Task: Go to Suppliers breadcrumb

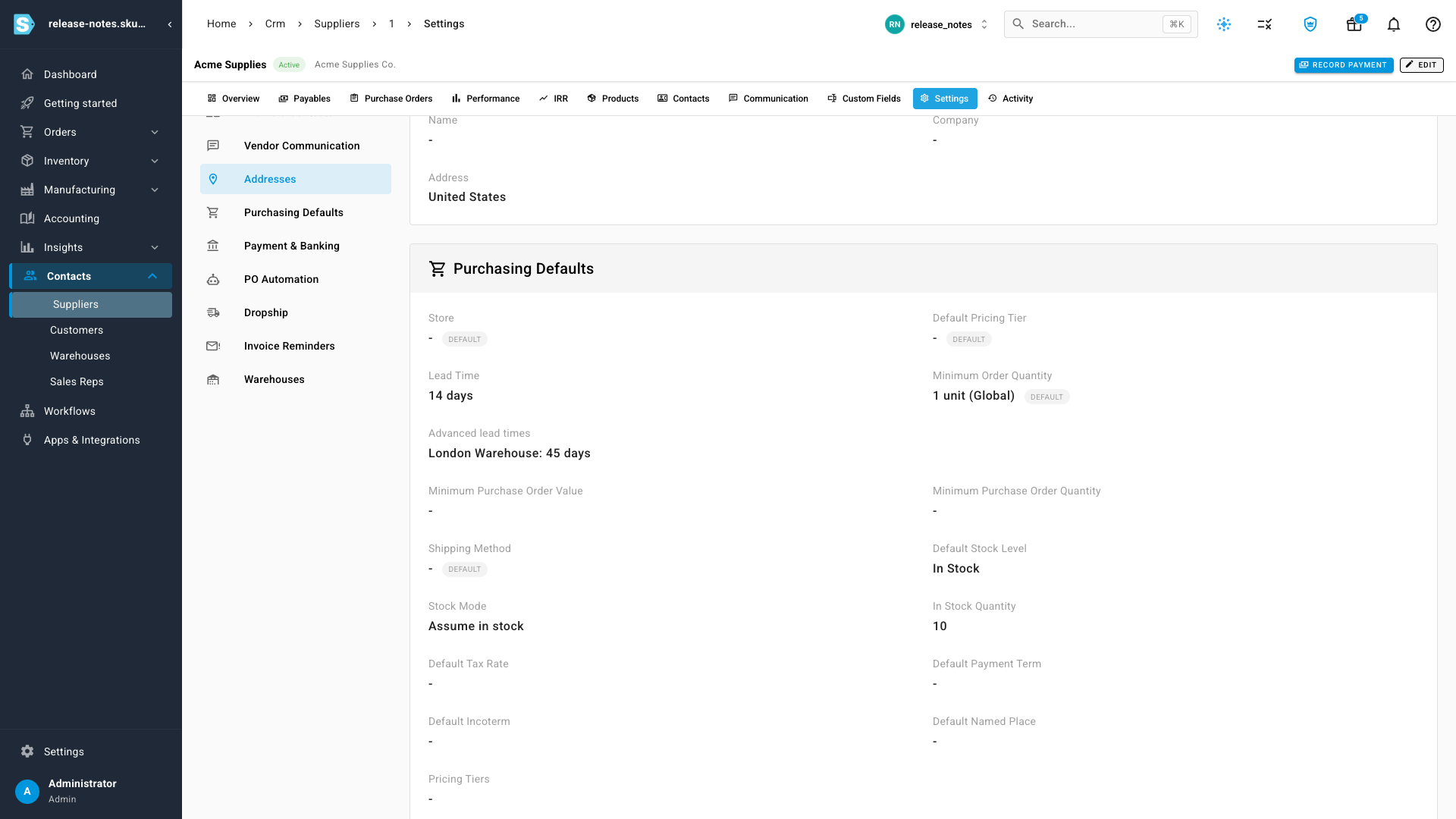Action: click(337, 24)
